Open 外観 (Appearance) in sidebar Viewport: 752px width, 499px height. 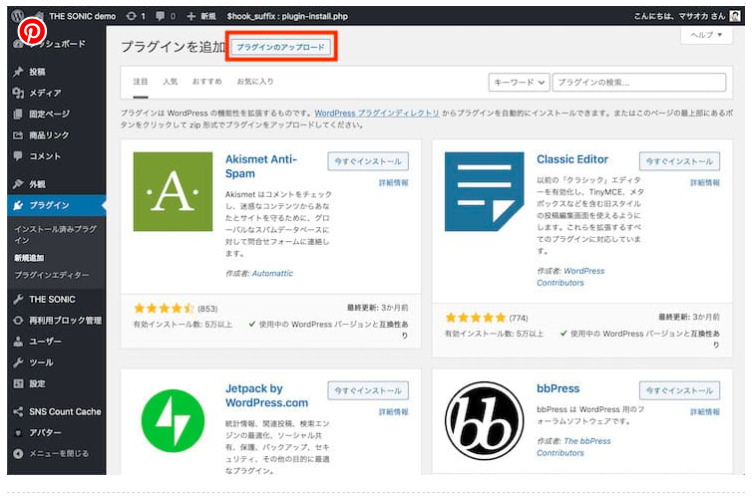37,184
